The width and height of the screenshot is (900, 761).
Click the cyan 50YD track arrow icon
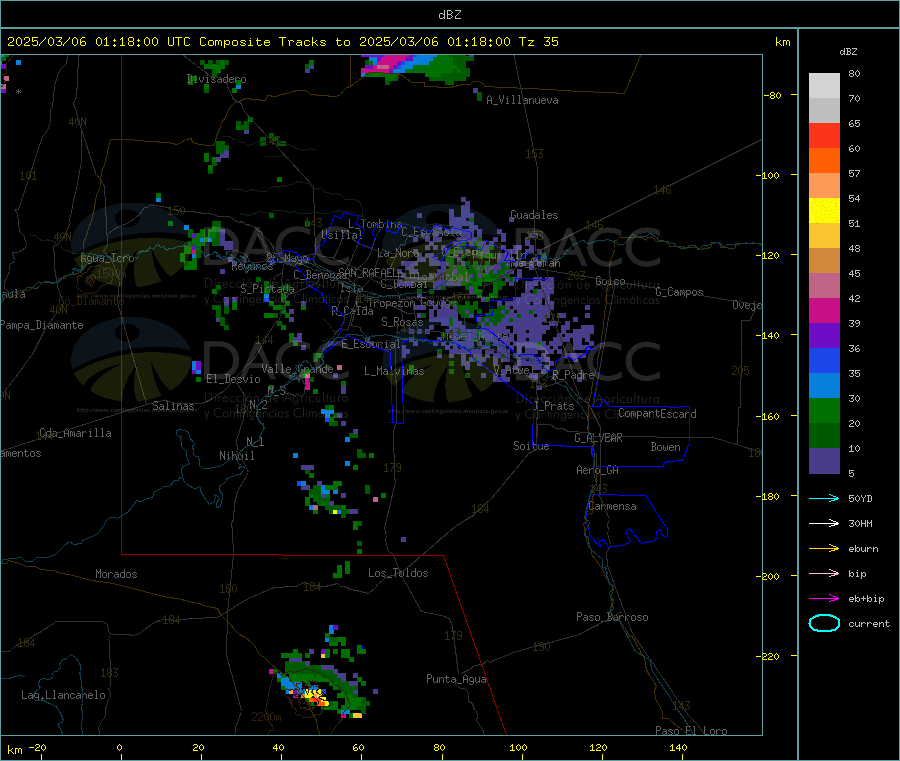coord(824,498)
